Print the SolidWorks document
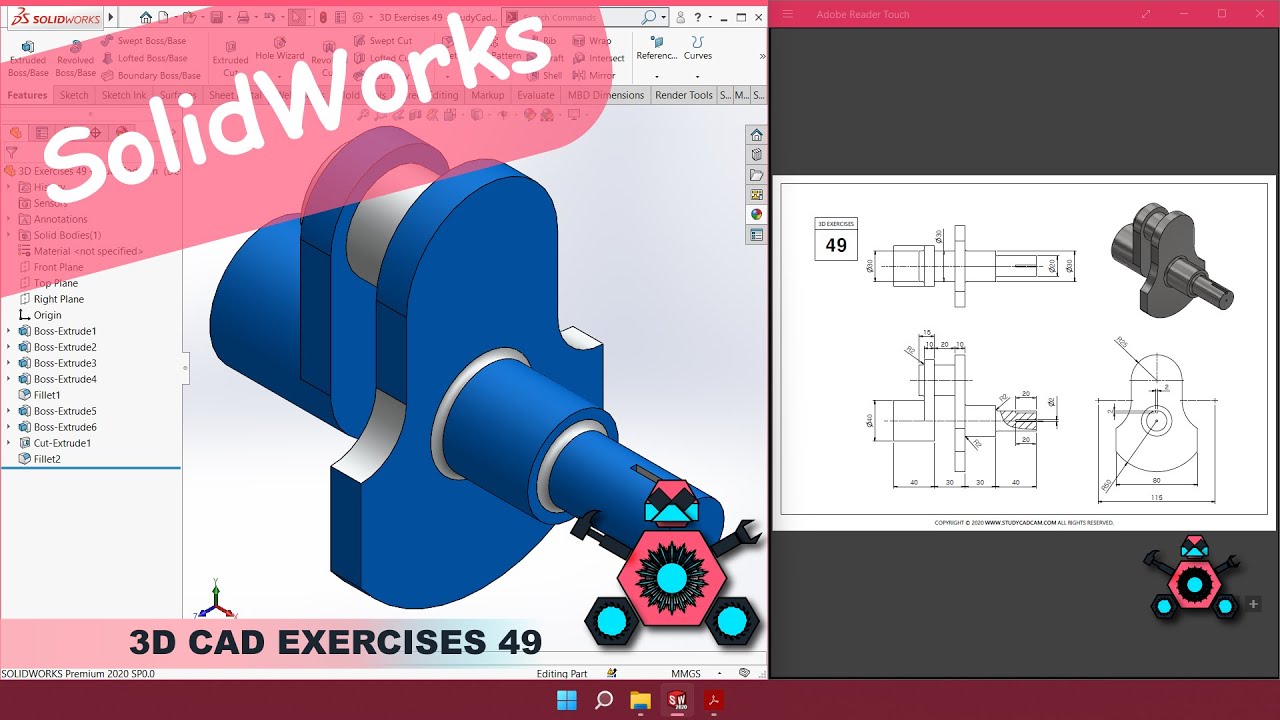The image size is (1280, 720). click(242, 17)
